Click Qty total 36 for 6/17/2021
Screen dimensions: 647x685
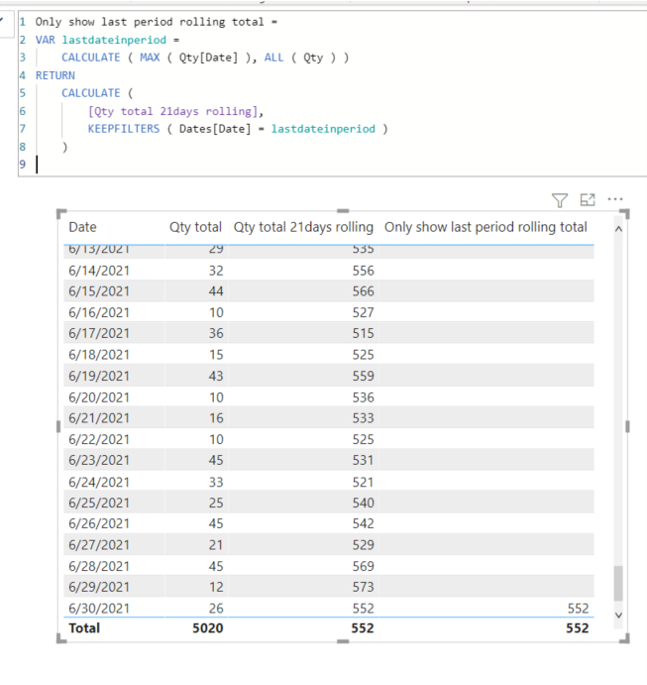point(216,333)
